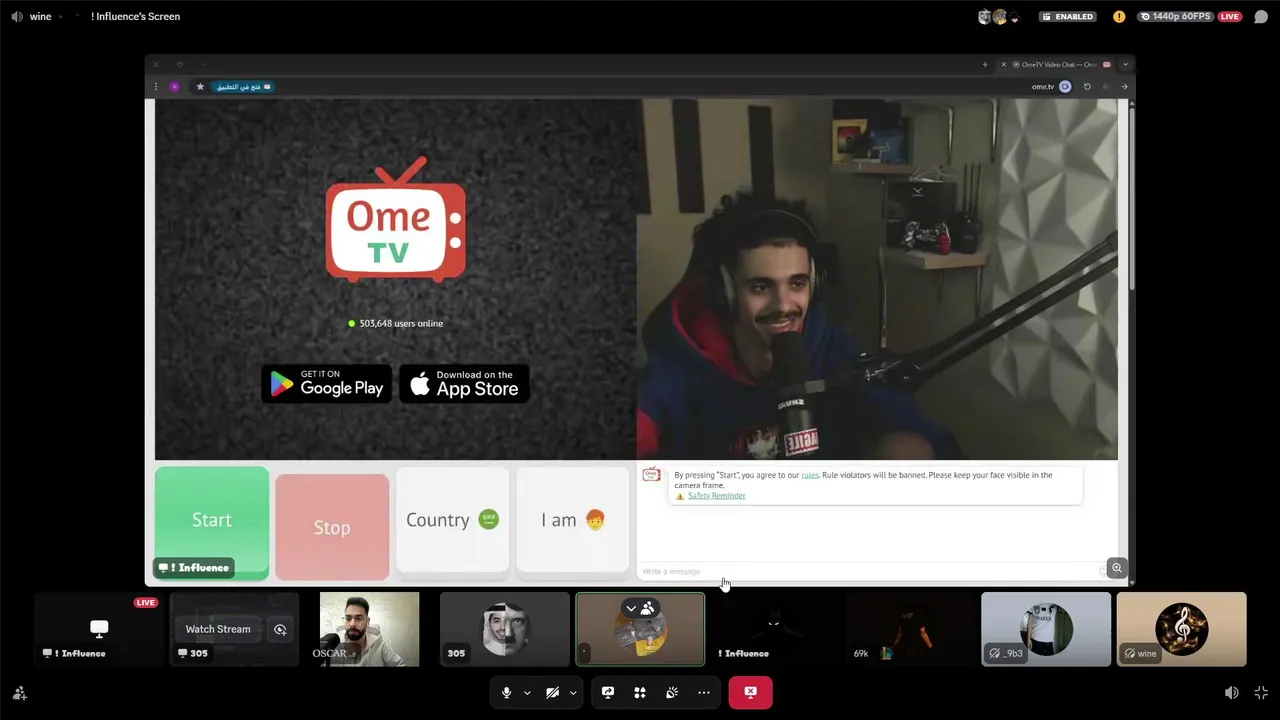Click the Watch Stream button
The height and width of the screenshot is (720, 1280).
(218, 629)
